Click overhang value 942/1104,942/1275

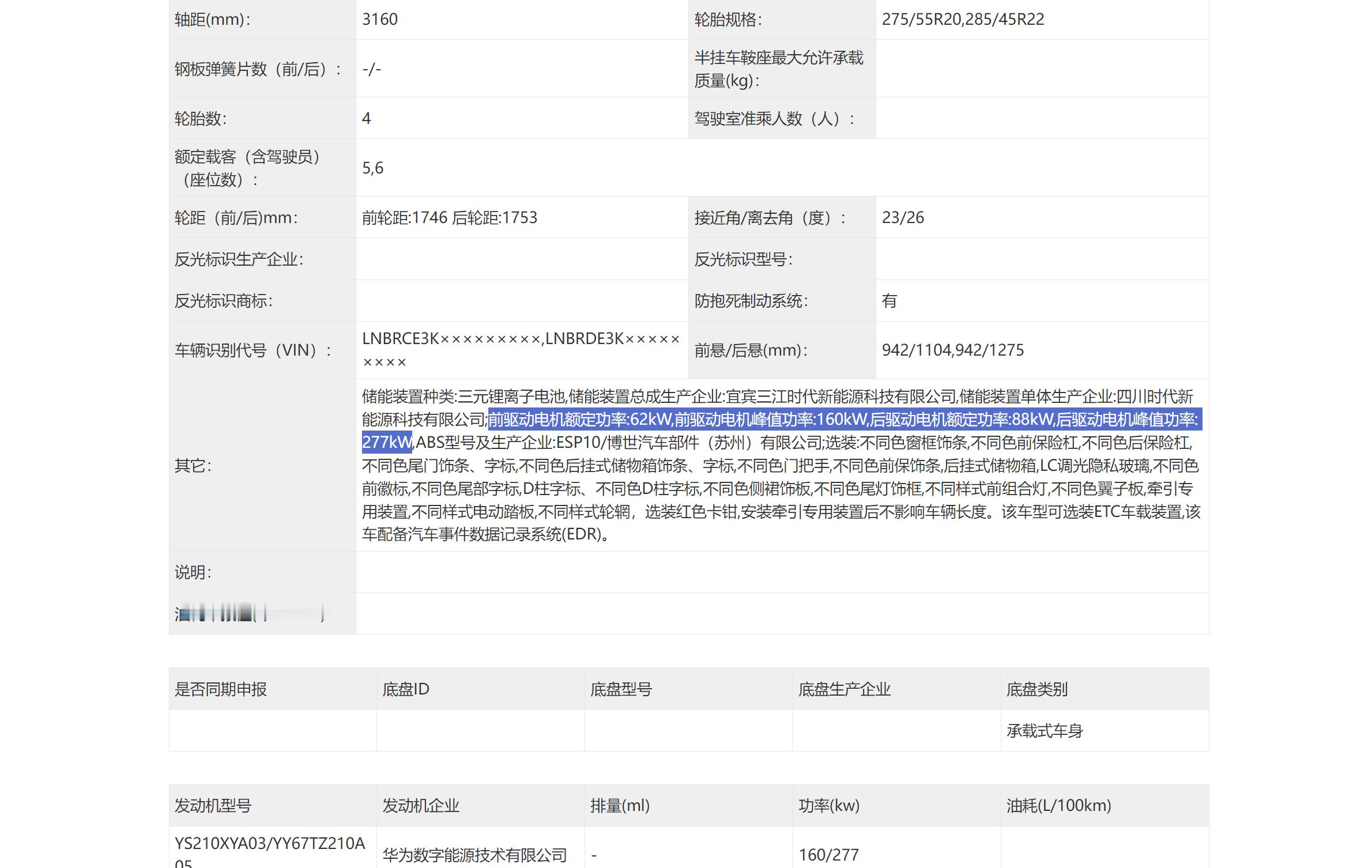(953, 350)
